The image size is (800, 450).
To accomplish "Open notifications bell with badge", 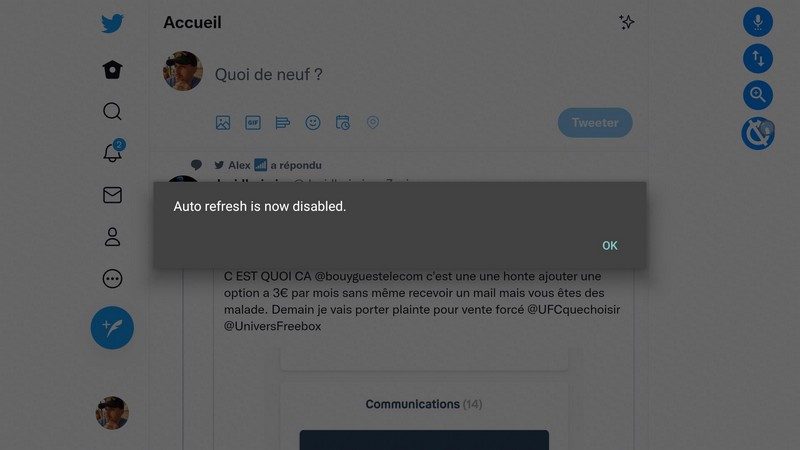I will (113, 151).
